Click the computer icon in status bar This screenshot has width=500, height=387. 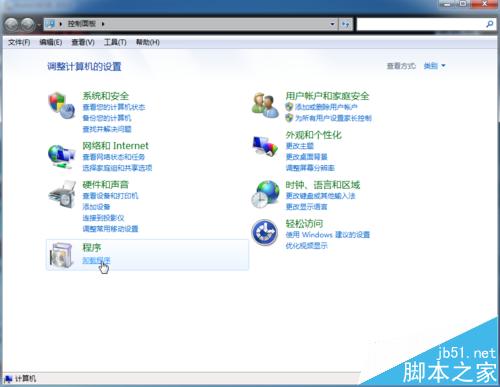coord(8,379)
